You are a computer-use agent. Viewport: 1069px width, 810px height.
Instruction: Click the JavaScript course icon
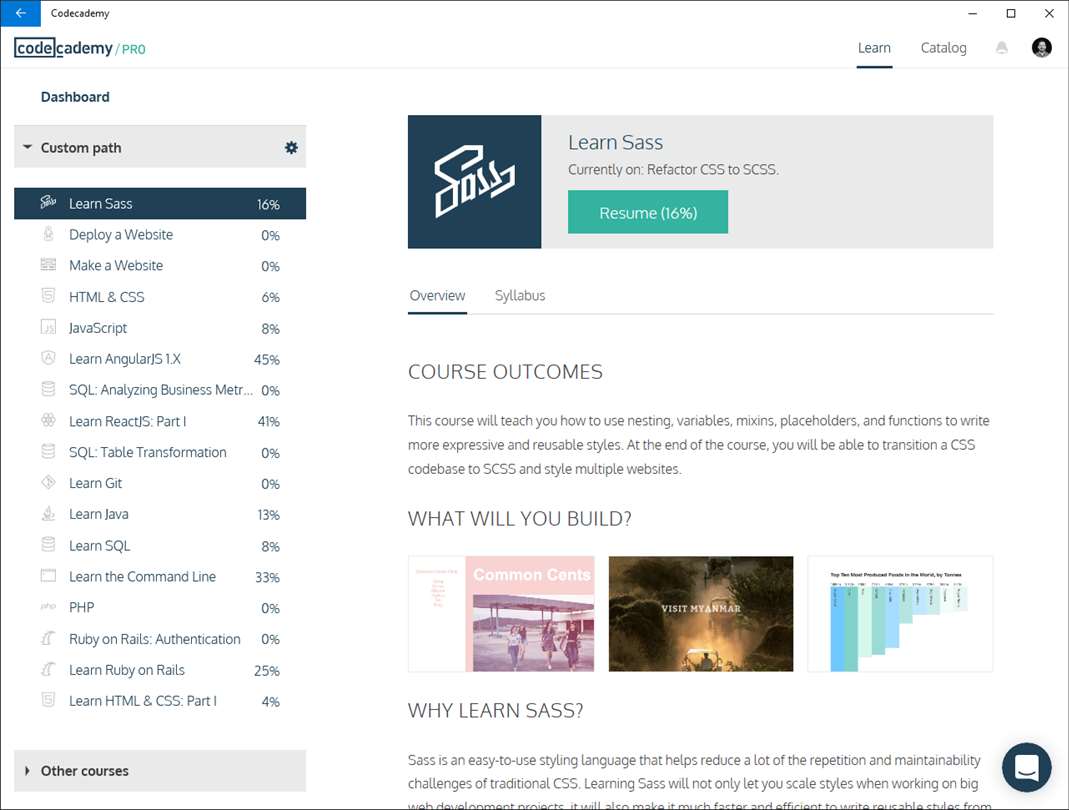(48, 327)
